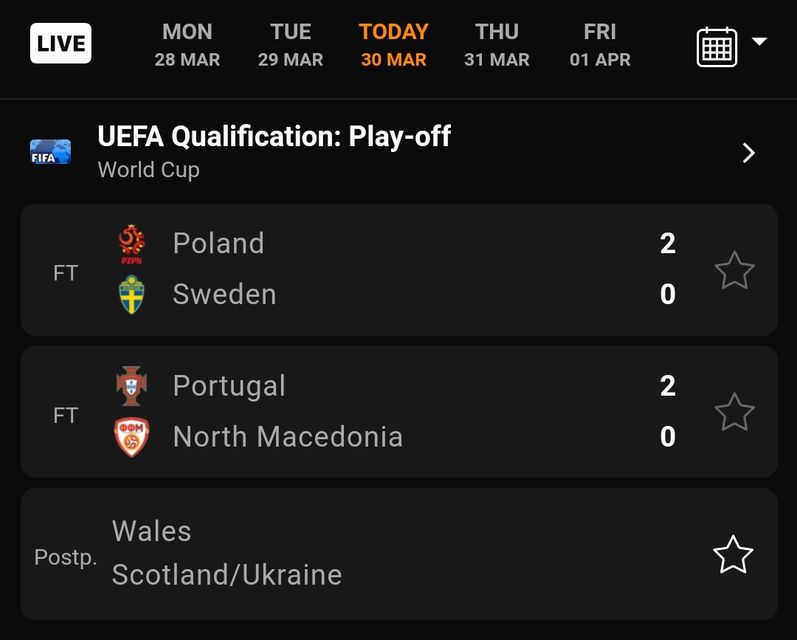Expand UEFA Qualification Play-off chevron arrow

click(749, 152)
